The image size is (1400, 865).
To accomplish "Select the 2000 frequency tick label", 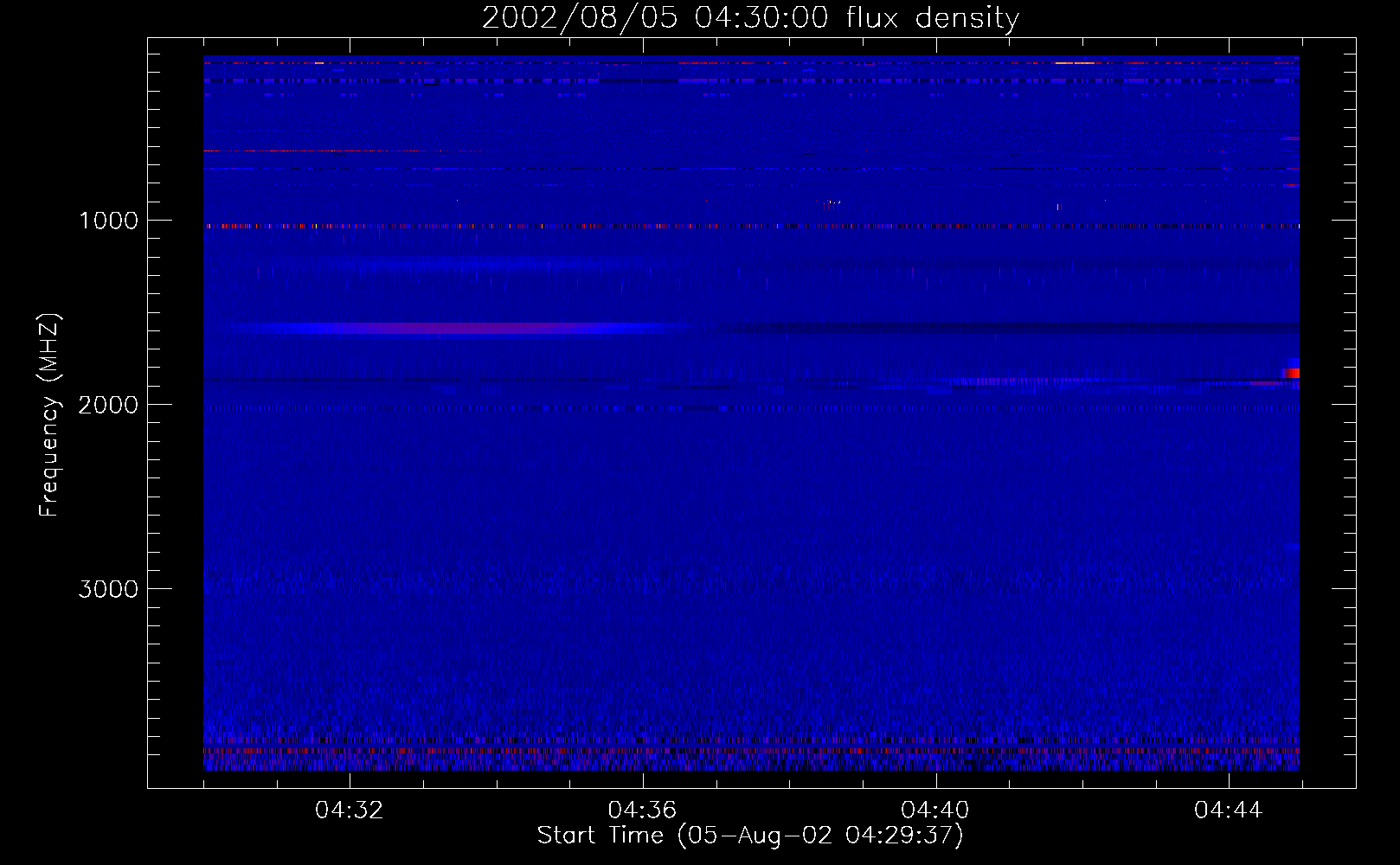I will coord(108,405).
